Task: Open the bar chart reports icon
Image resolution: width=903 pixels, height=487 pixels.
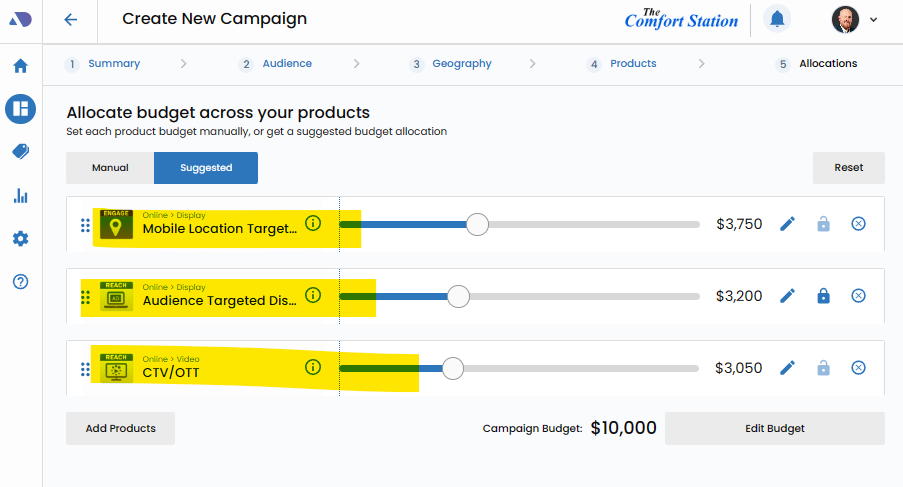Action: click(x=20, y=196)
